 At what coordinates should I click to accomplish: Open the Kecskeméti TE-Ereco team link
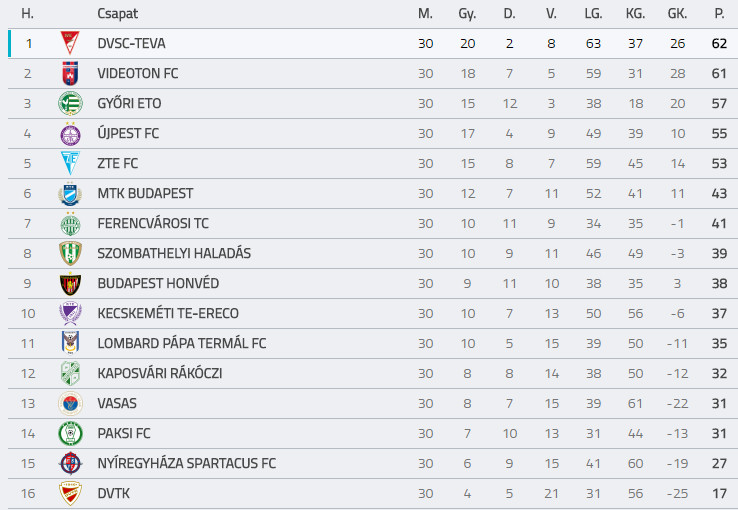[168, 314]
